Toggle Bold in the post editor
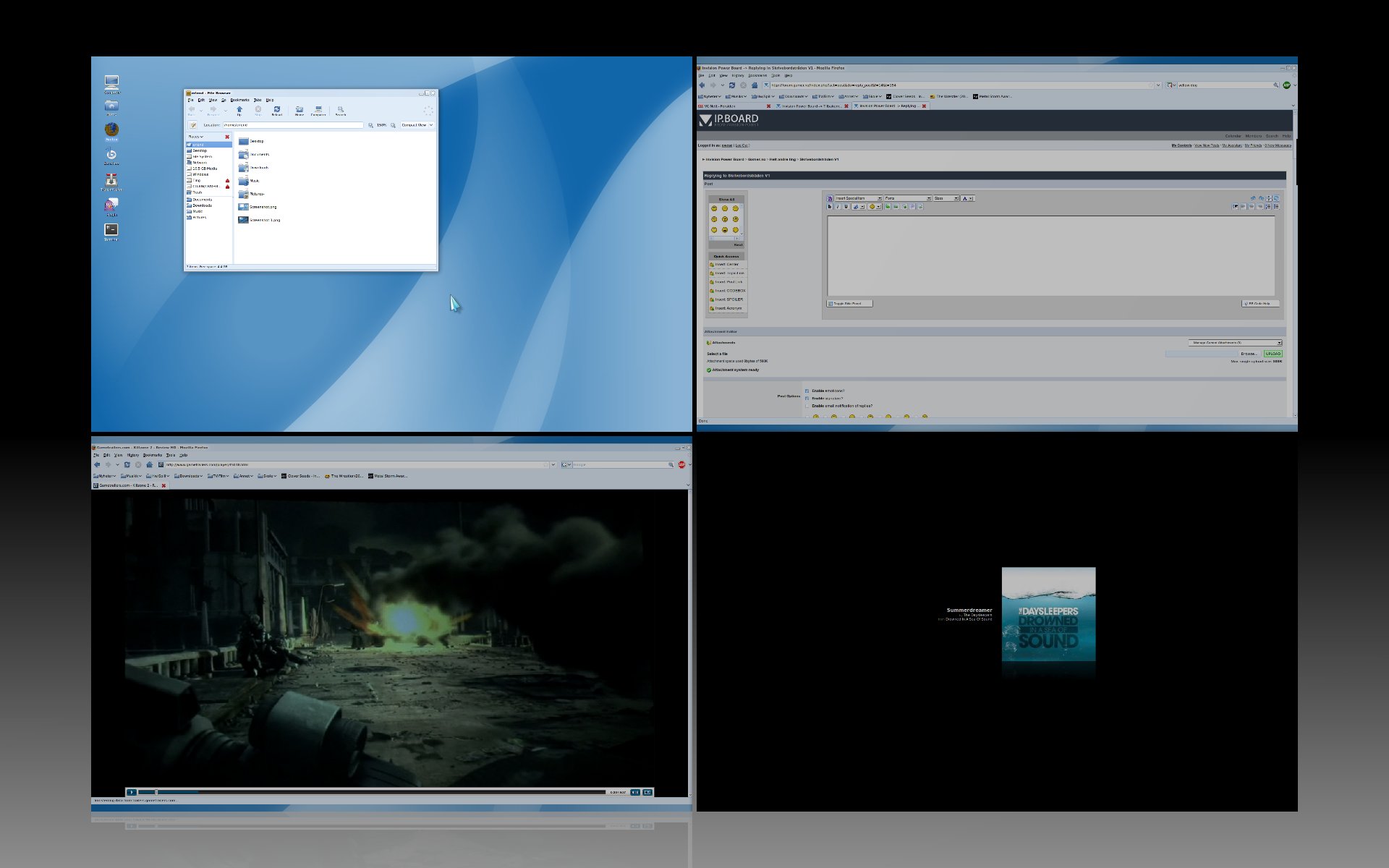Viewport: 1389px width, 868px height. tap(830, 207)
